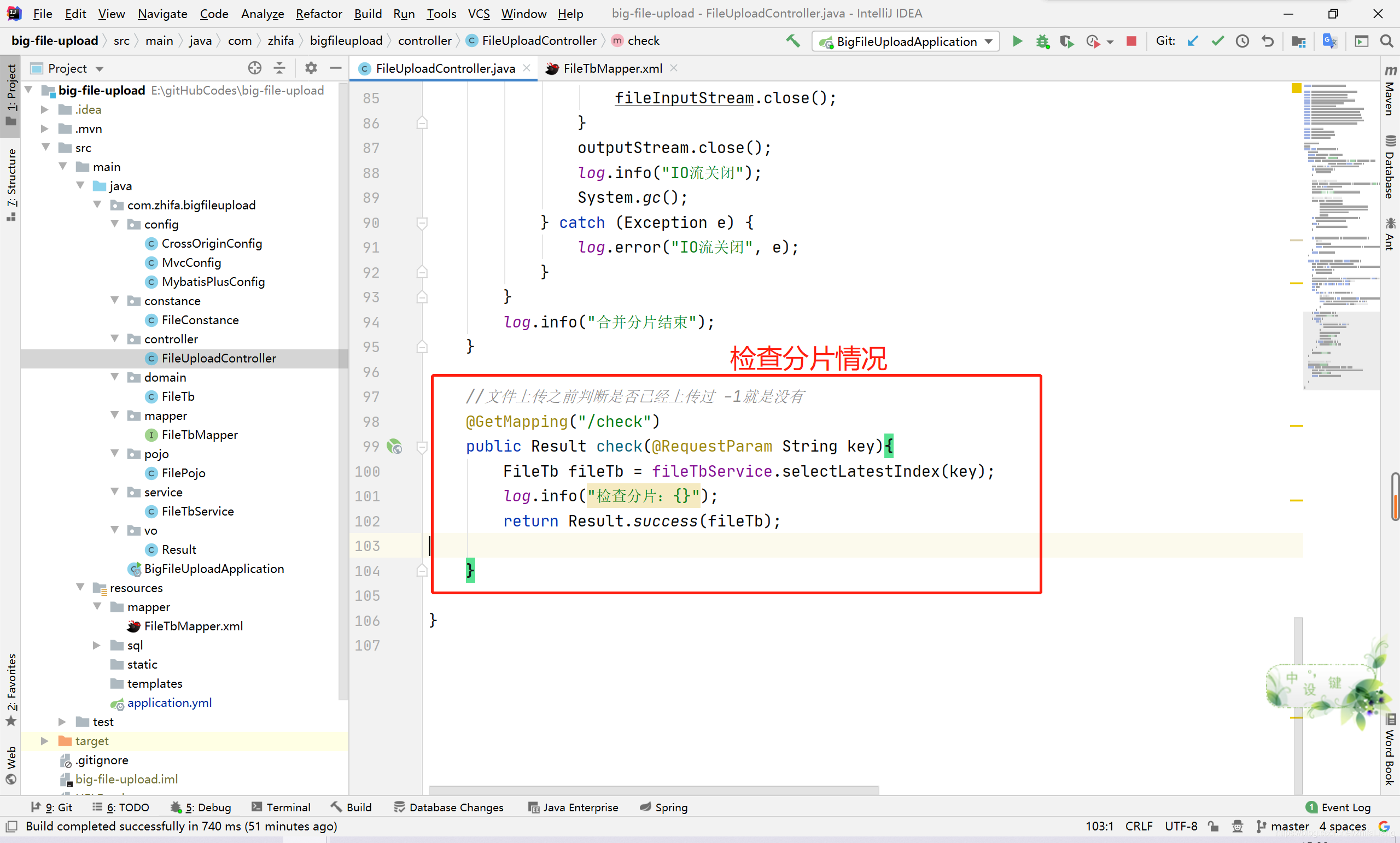
Task: Click the Search Everywhere magnifier icon
Action: (1386, 41)
